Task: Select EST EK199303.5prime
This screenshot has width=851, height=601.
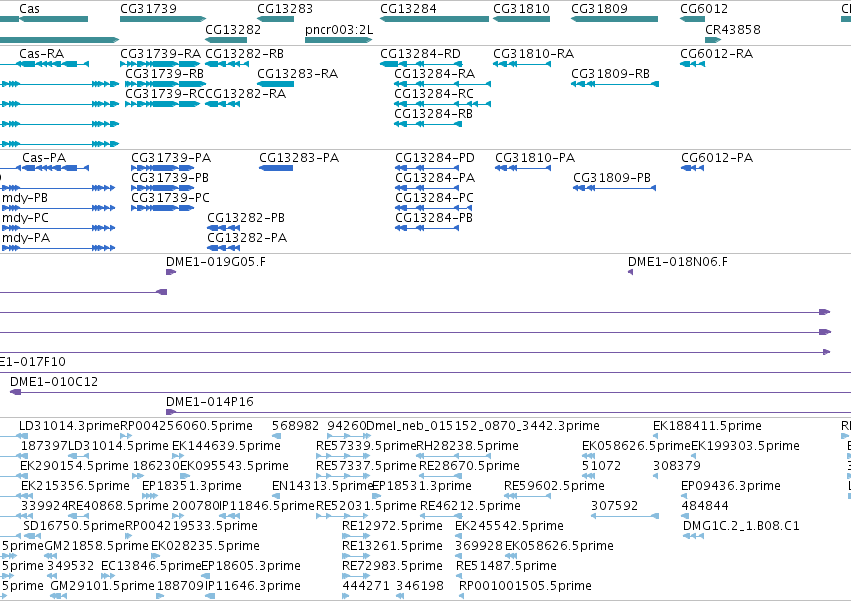Action: [x=745, y=446]
